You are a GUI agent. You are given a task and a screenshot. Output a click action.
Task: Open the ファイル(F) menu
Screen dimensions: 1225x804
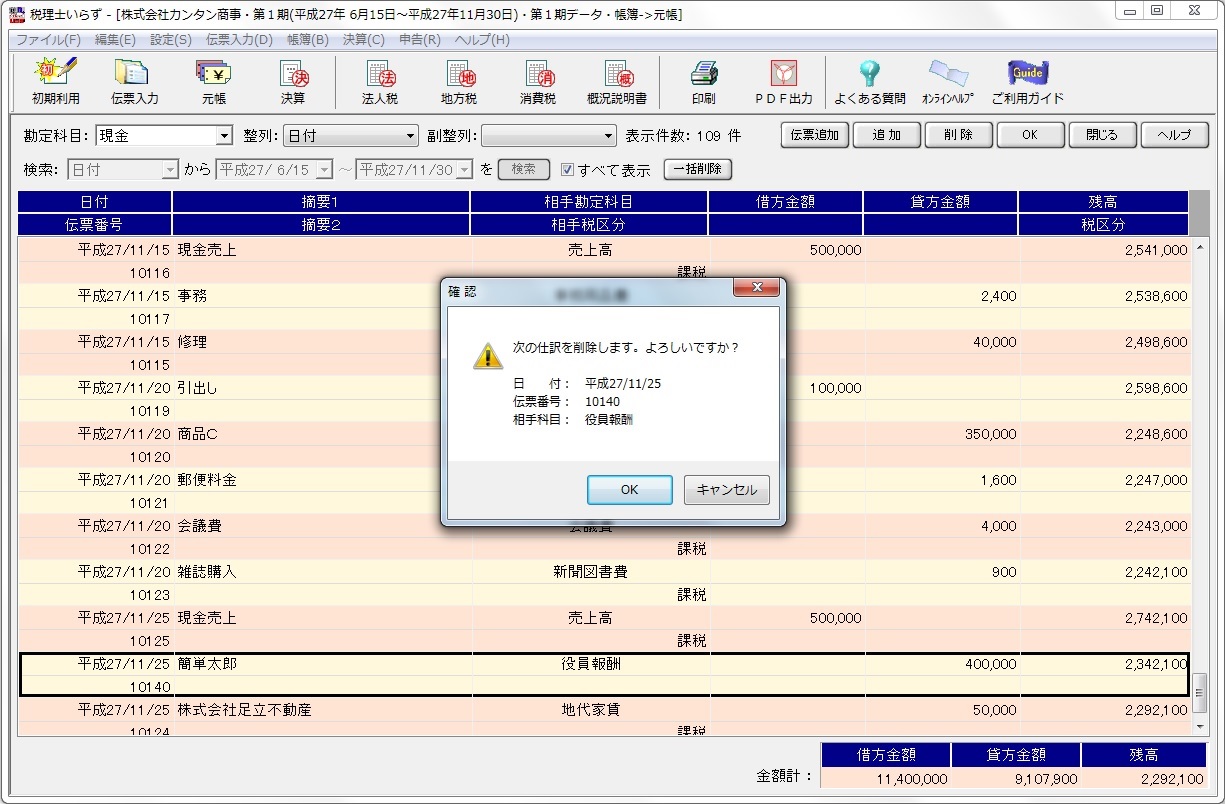click(48, 40)
